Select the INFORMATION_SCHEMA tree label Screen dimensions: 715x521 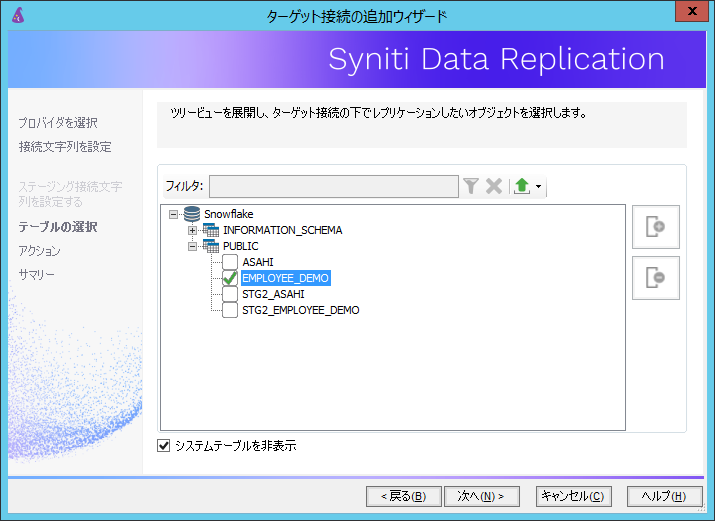click(283, 230)
